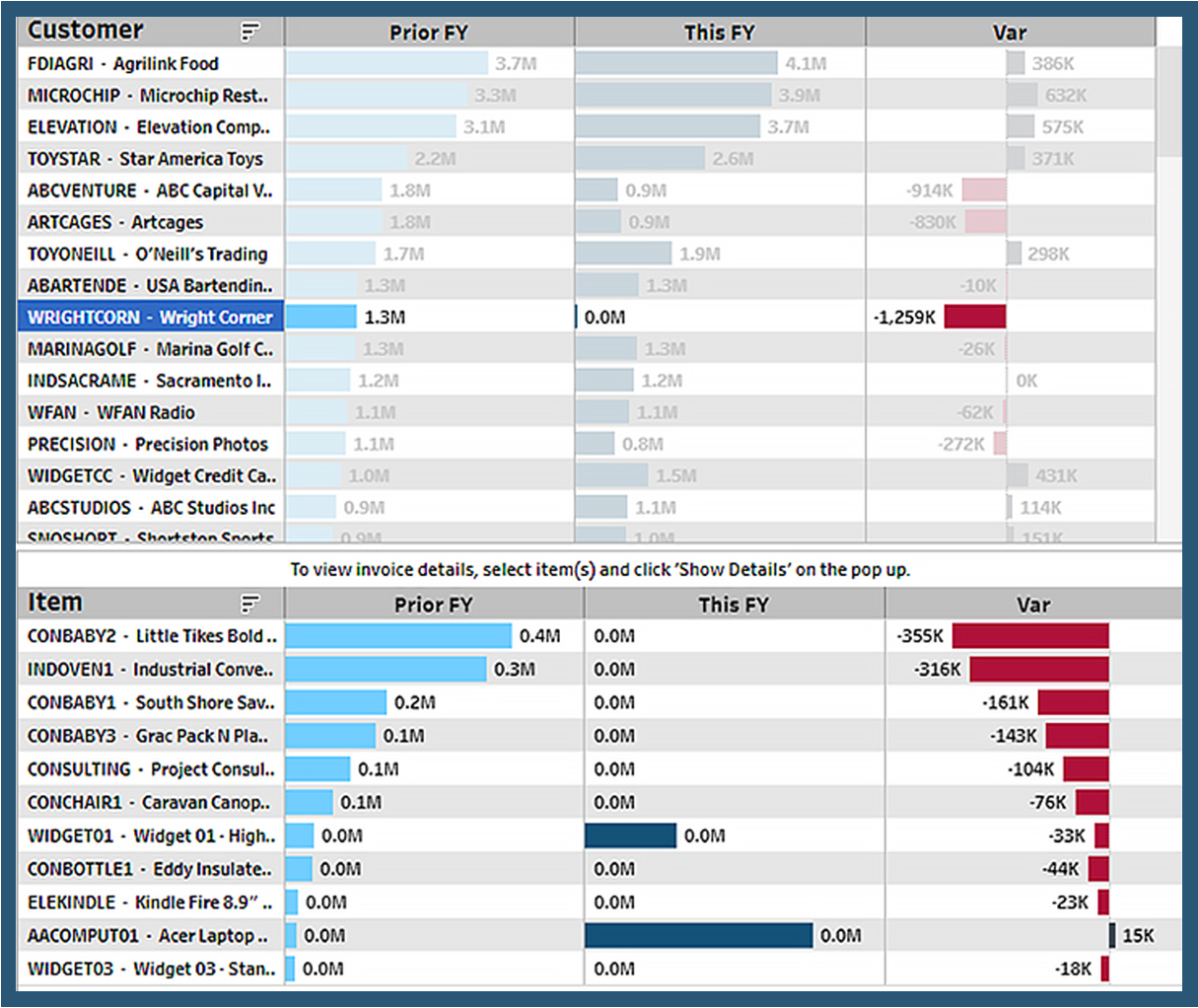
Task: Click the Var header in Item table
Action: pos(1032,605)
